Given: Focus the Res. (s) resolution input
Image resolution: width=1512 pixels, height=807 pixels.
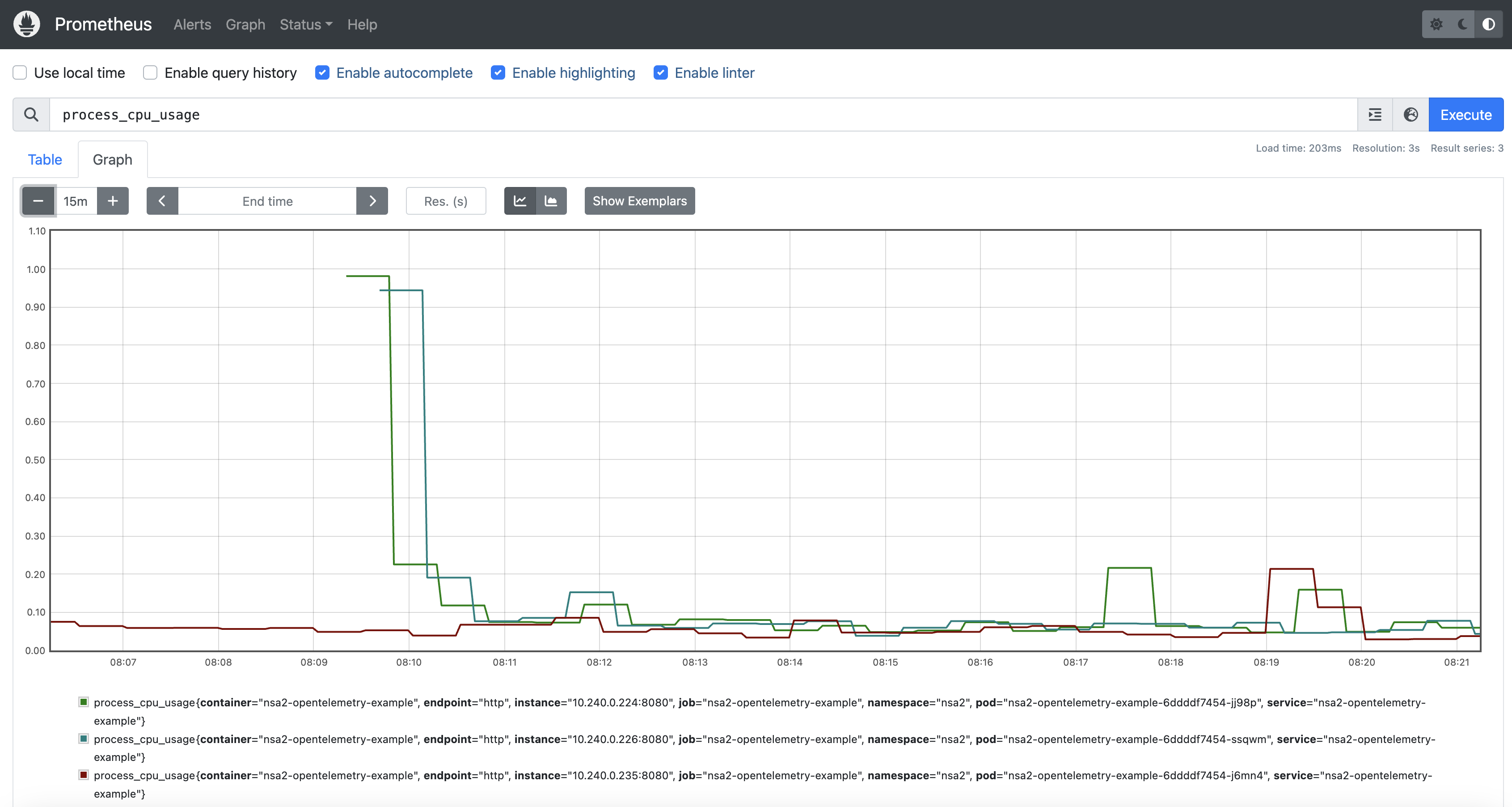Looking at the screenshot, I should coord(445,201).
